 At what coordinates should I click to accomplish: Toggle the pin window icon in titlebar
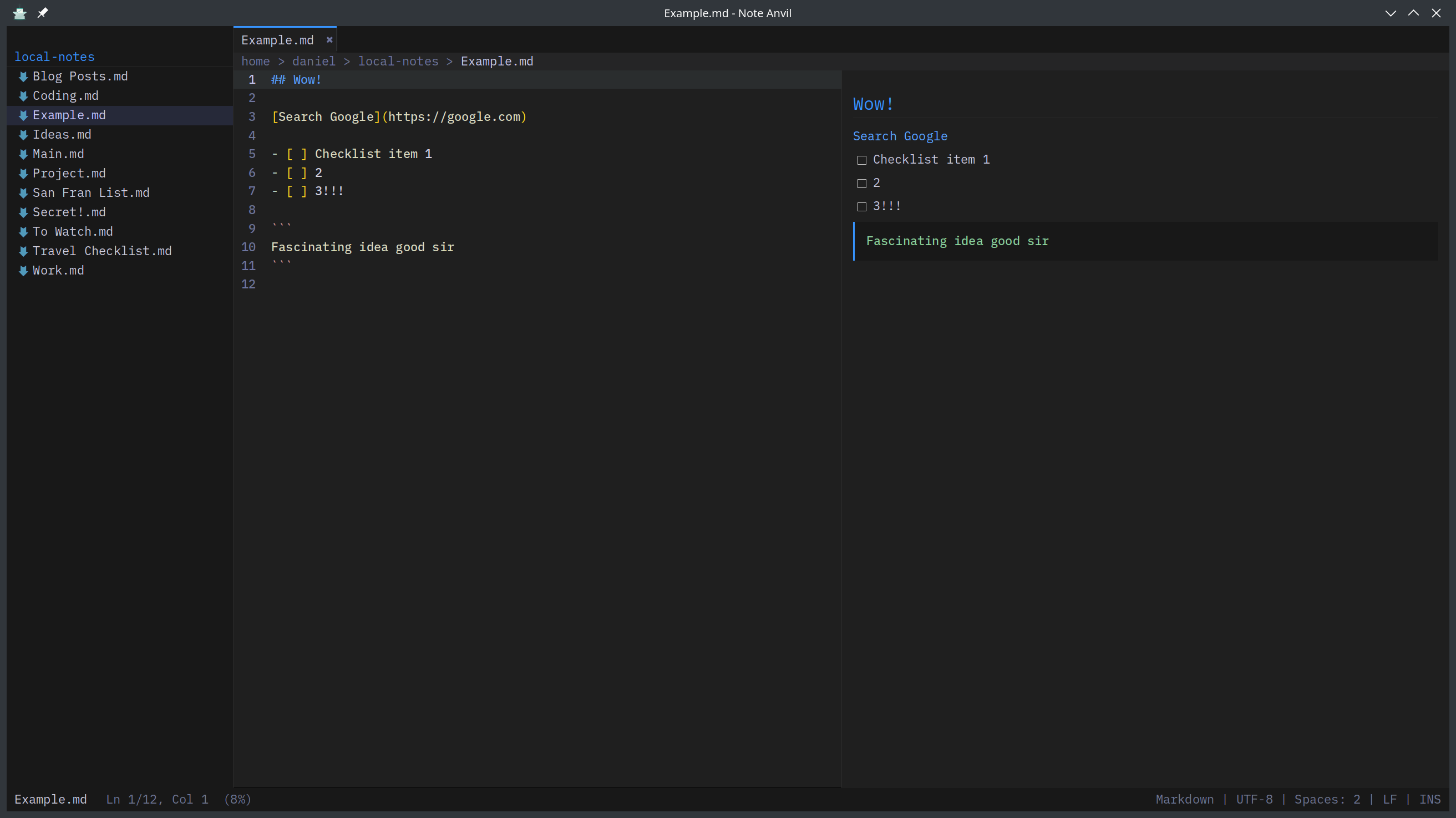[x=42, y=13]
